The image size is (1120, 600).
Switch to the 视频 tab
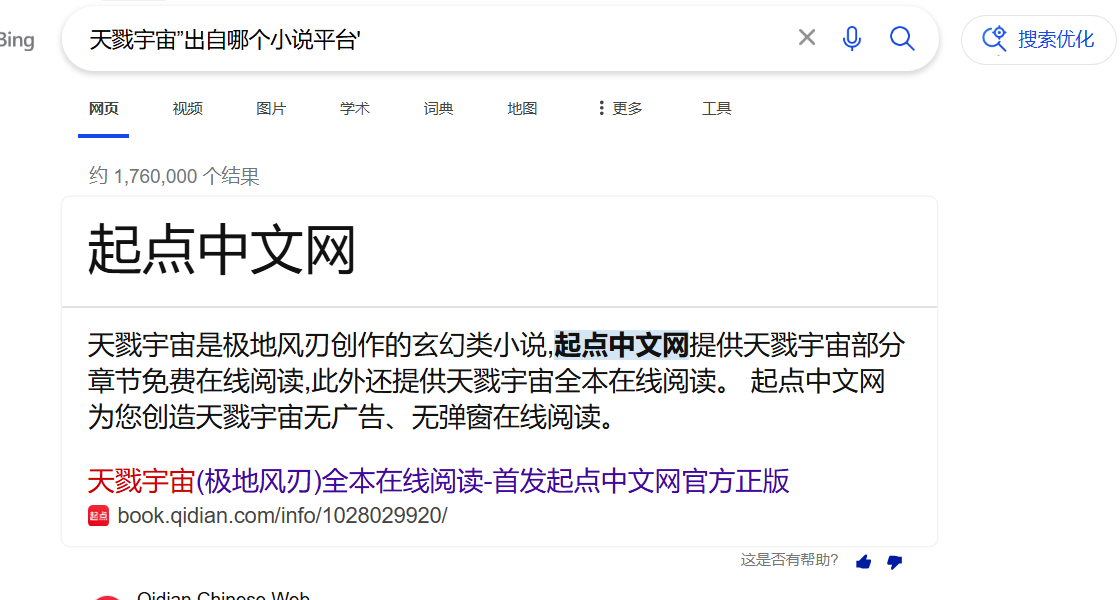click(187, 109)
